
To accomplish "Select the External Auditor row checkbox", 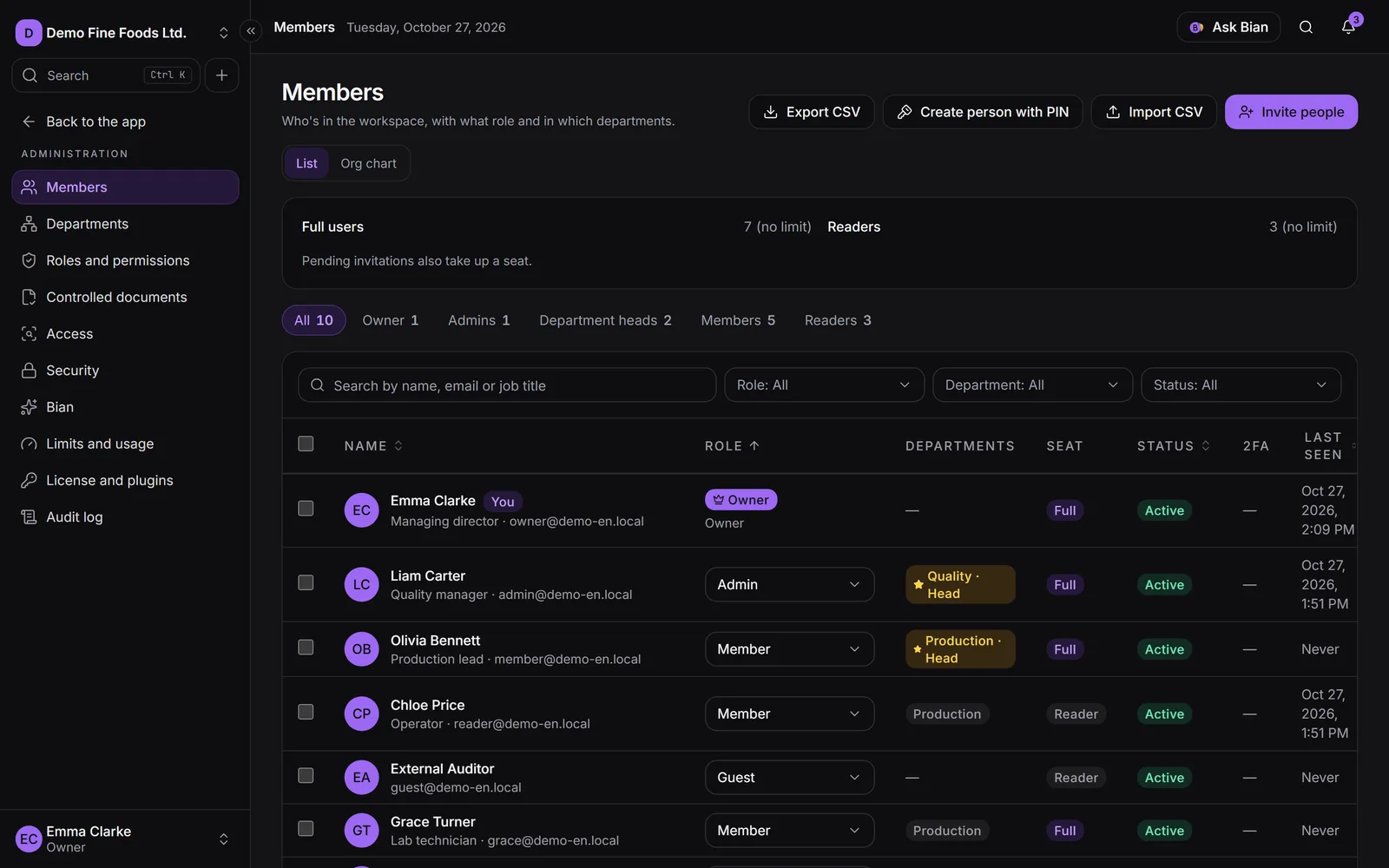I will [306, 776].
